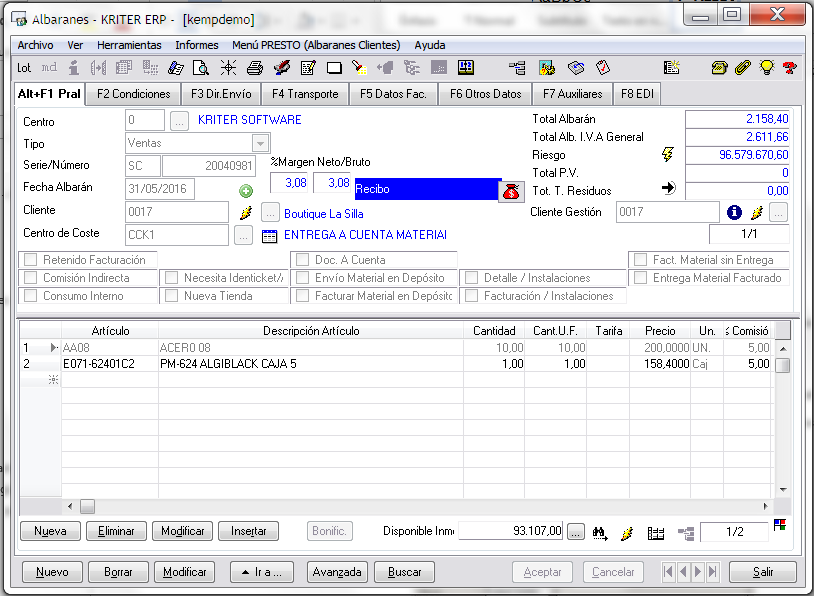Open the Disponible Inmediato ellipsis button
The width and height of the screenshot is (814, 596).
[x=575, y=532]
